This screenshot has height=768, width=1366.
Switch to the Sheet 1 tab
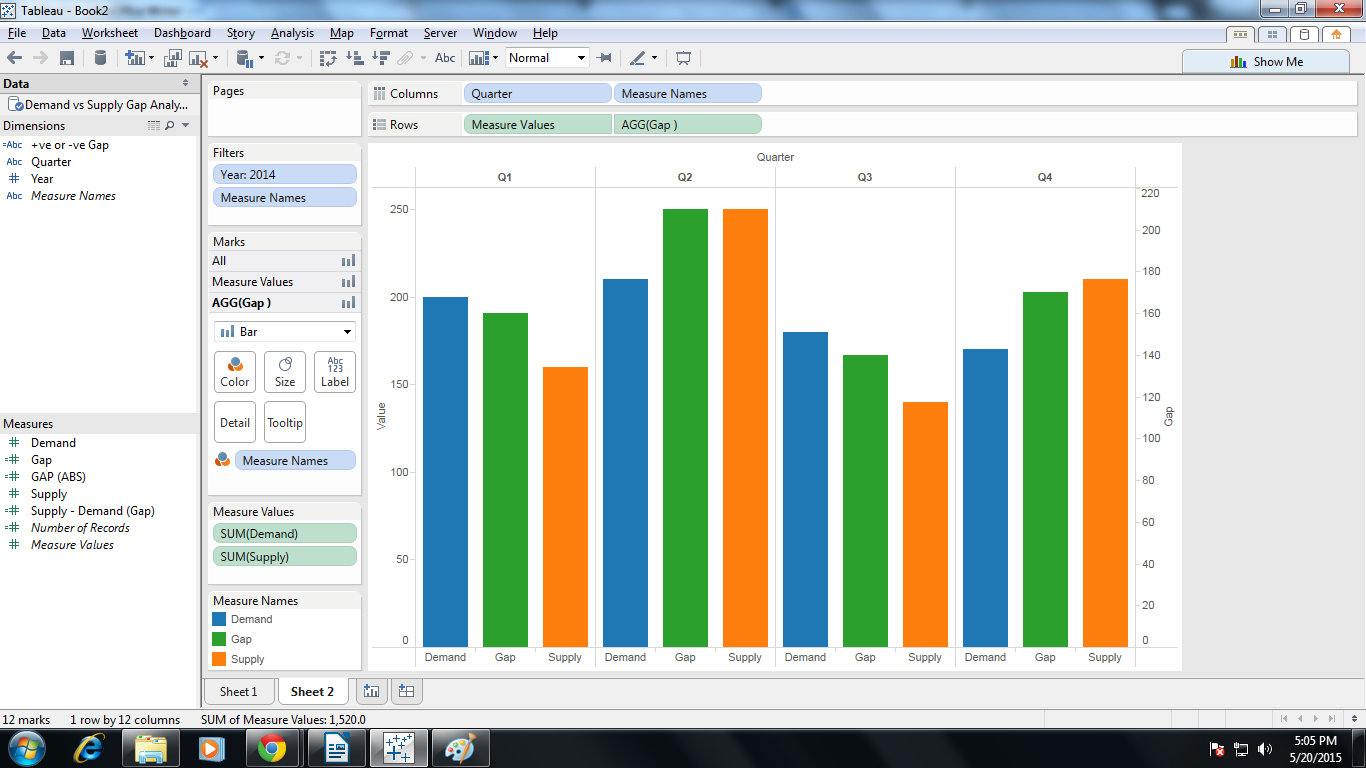click(x=239, y=691)
